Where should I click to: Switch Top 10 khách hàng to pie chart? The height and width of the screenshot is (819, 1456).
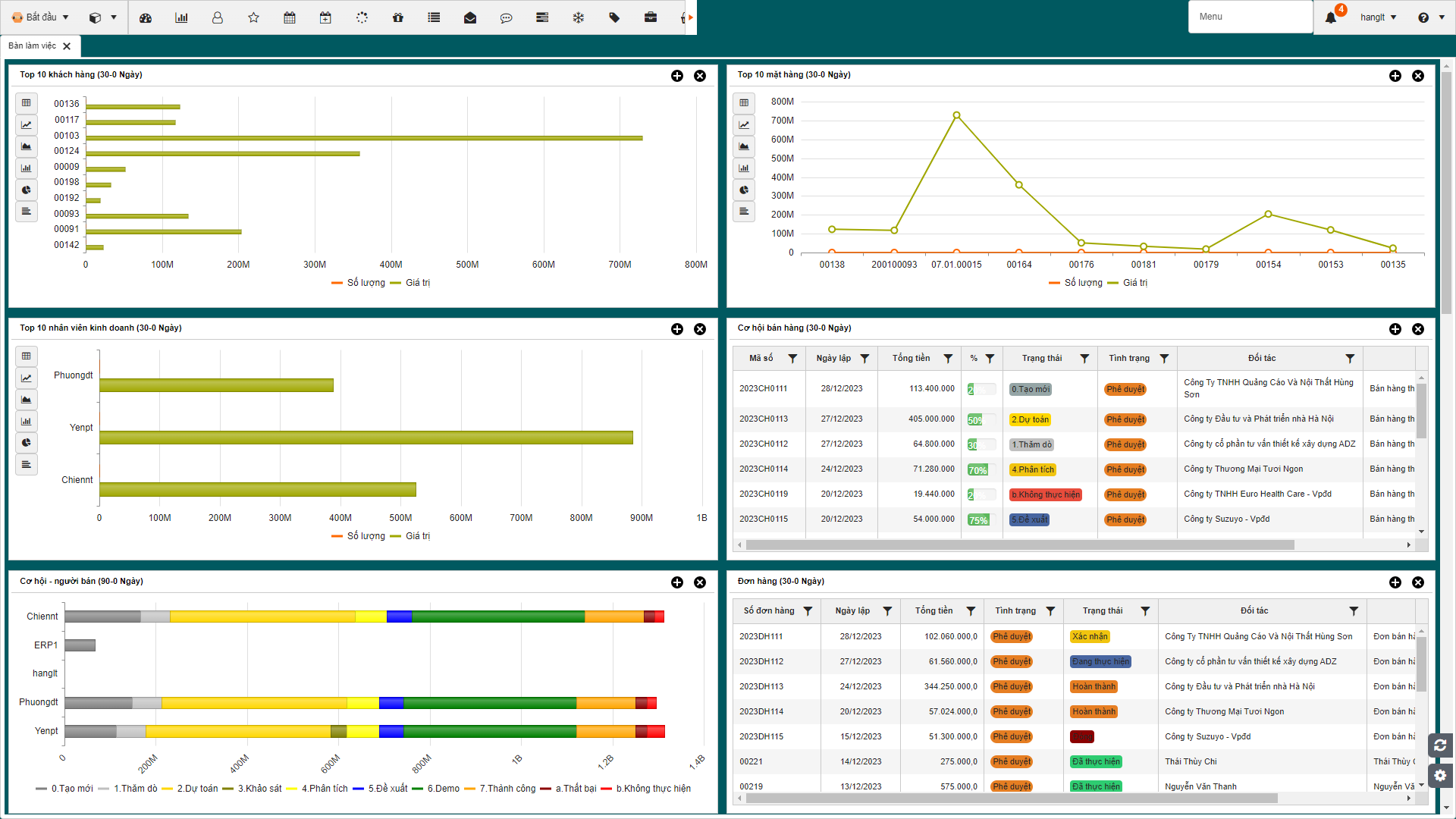pos(27,190)
